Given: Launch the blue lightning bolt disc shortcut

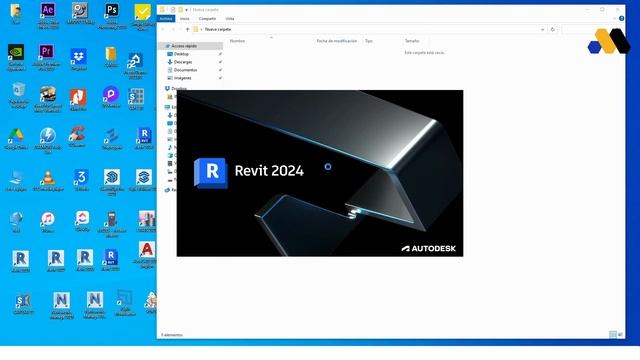Looking at the screenshot, I should [48, 136].
